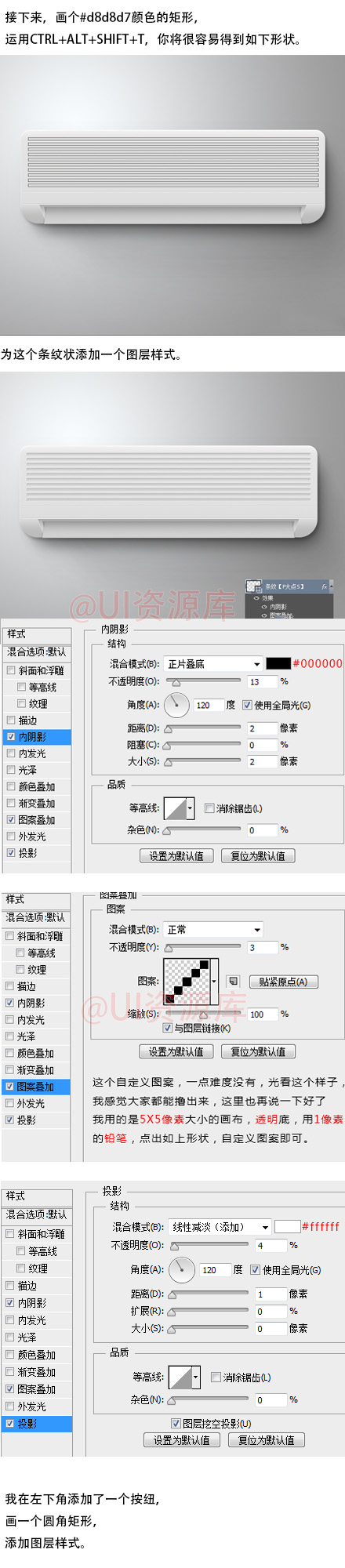Click the angle dial in the 投影 panel

[x=182, y=1269]
